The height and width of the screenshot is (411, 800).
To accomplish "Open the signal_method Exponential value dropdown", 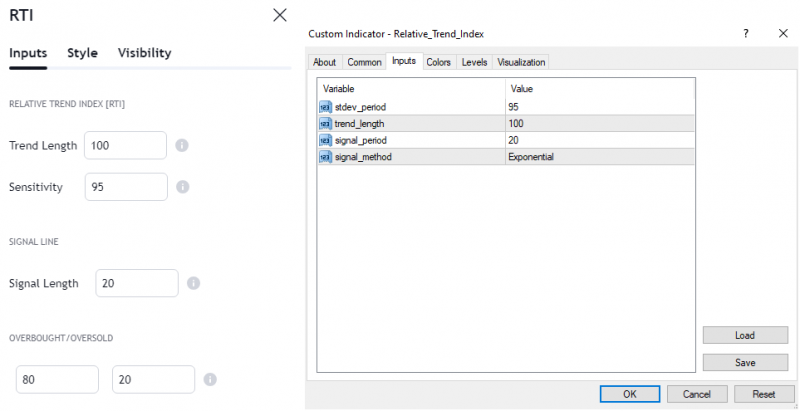I will tap(598, 157).
